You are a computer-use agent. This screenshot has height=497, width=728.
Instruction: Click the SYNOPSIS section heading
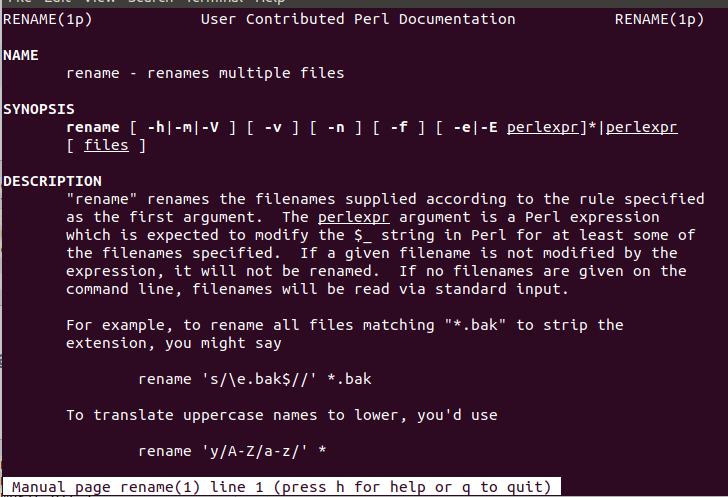39,109
